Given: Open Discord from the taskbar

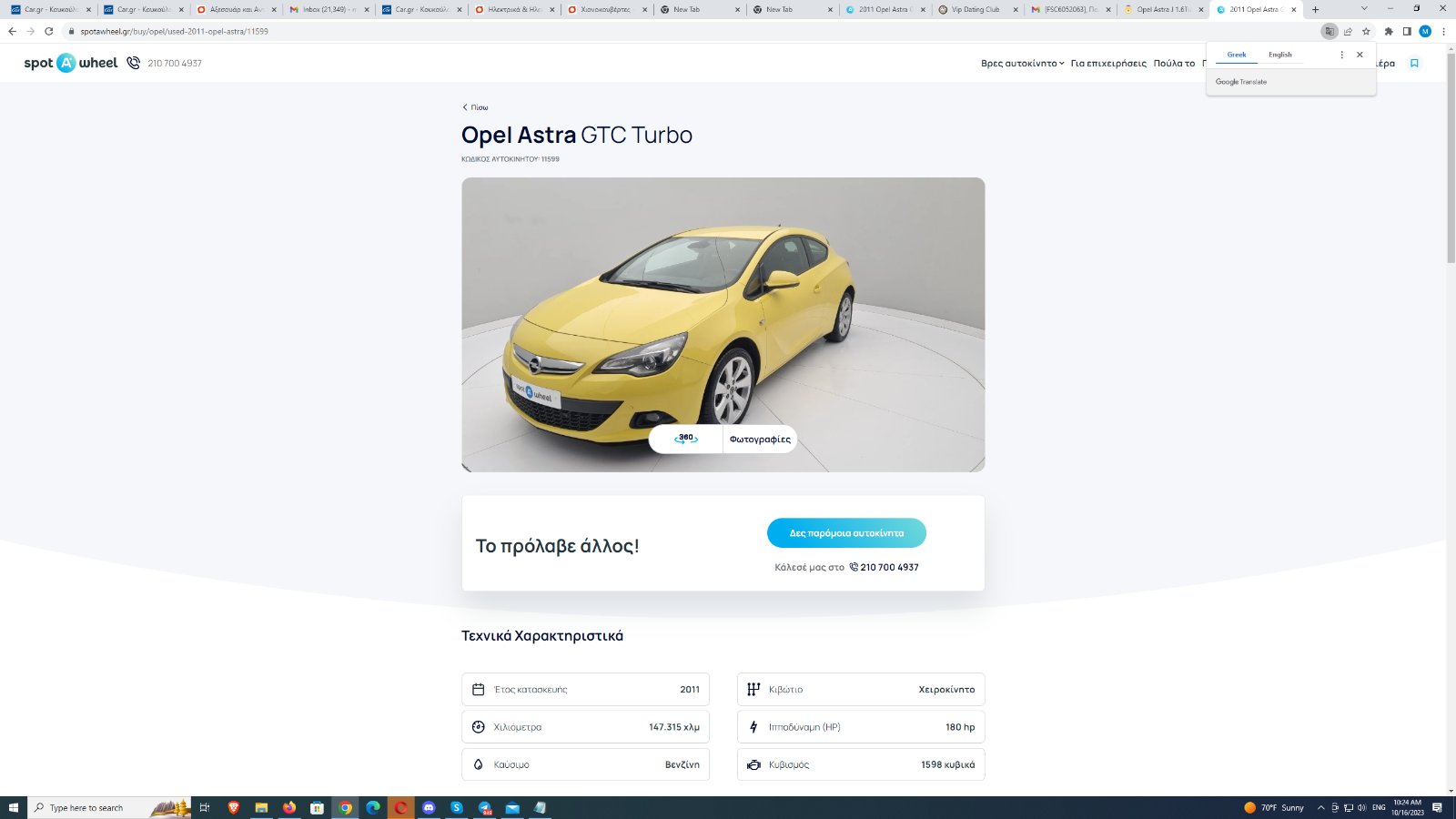Looking at the screenshot, I should (429, 807).
